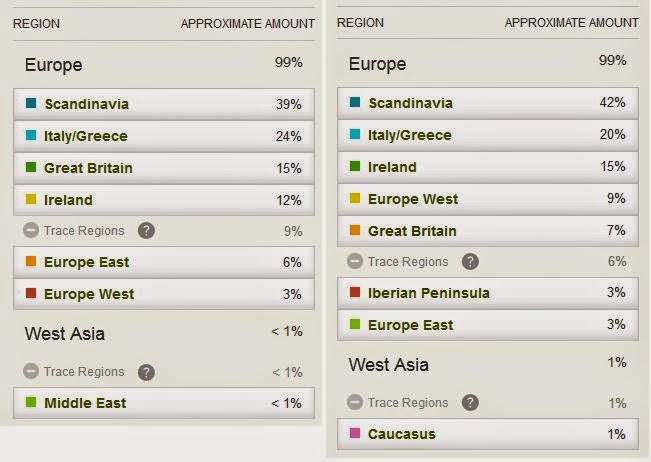Select the Scandinavia 42% region row
Viewport: 651px width, 462px height.
(x=488, y=103)
